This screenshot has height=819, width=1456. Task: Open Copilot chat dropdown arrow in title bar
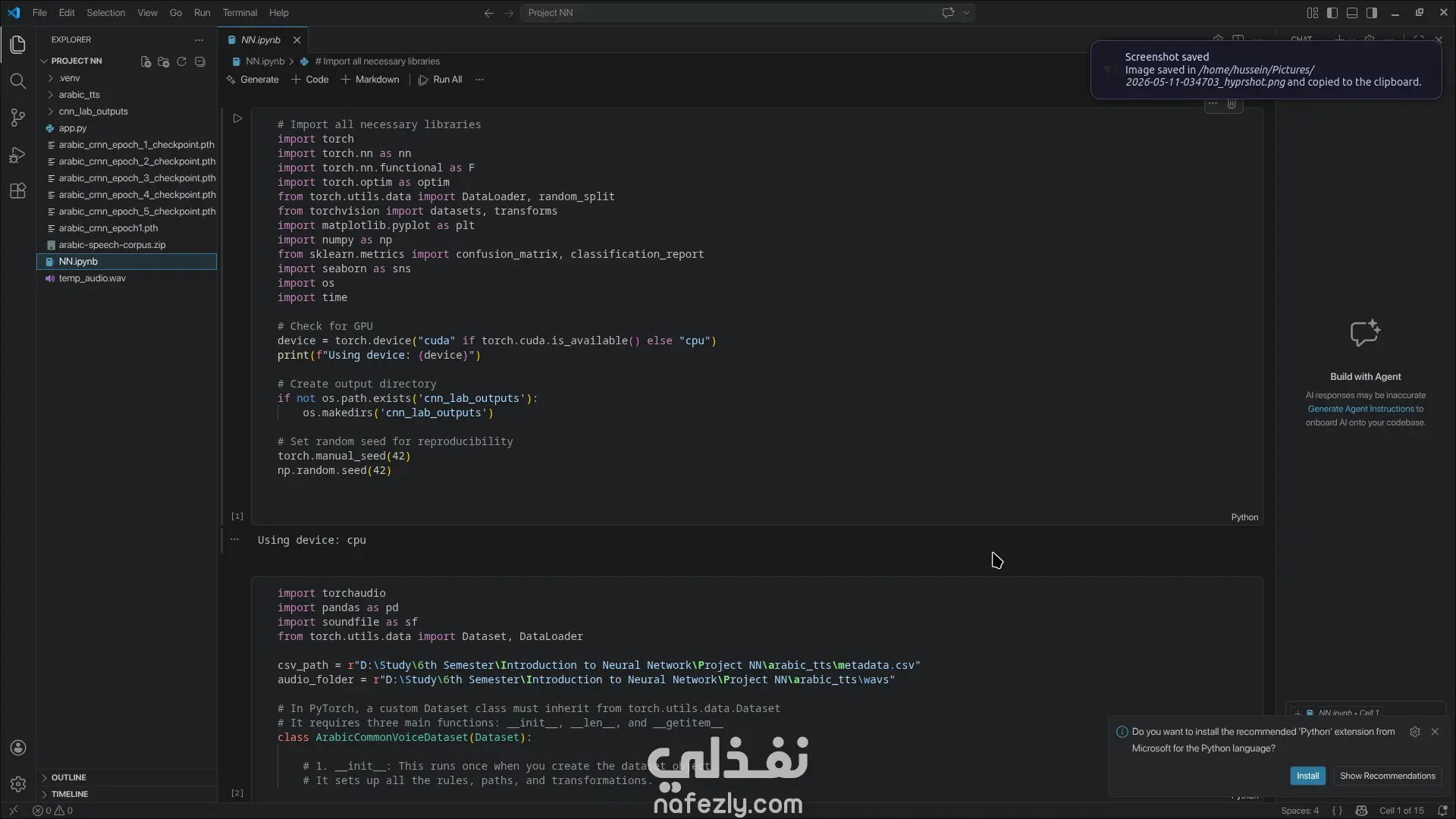tap(966, 13)
